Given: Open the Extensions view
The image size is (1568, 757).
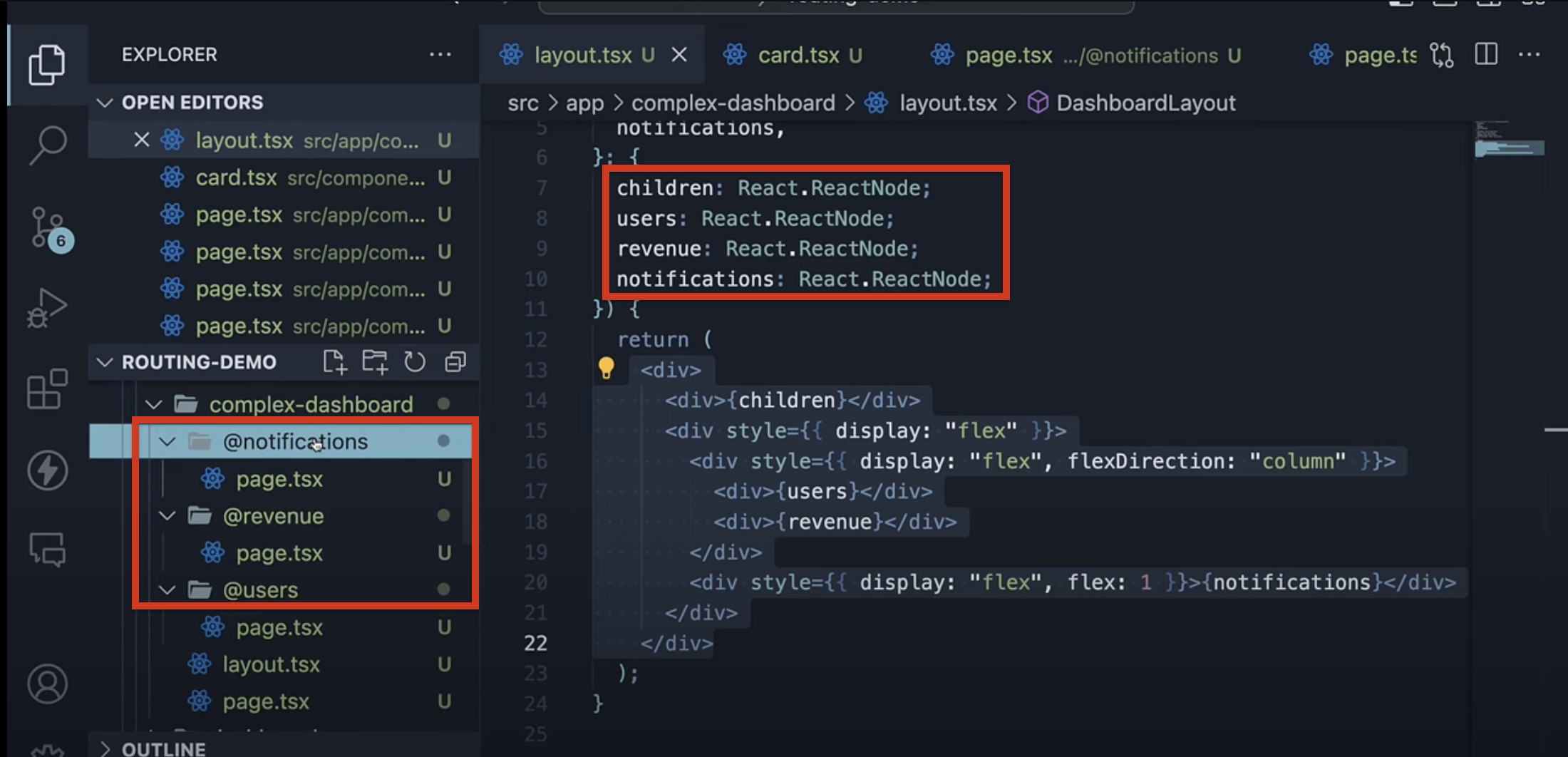Looking at the screenshot, I should (47, 389).
